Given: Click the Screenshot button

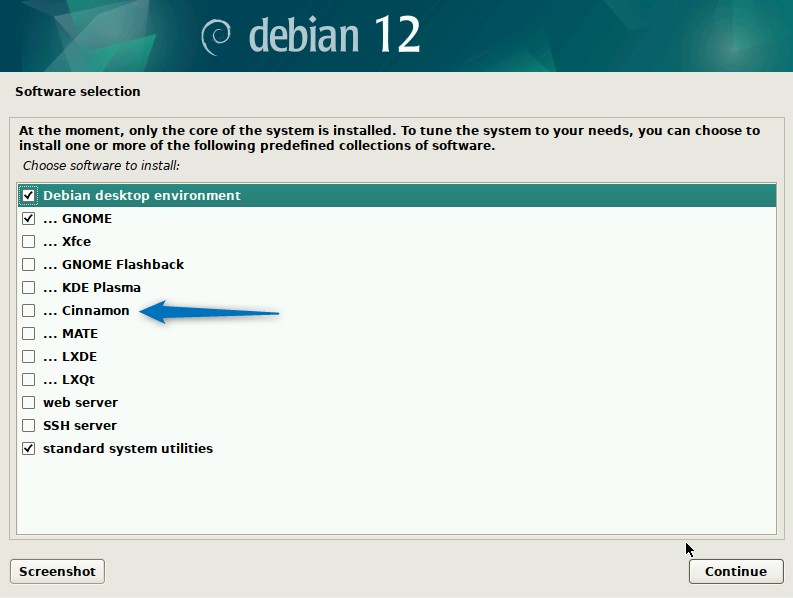Looking at the screenshot, I should click(57, 571).
